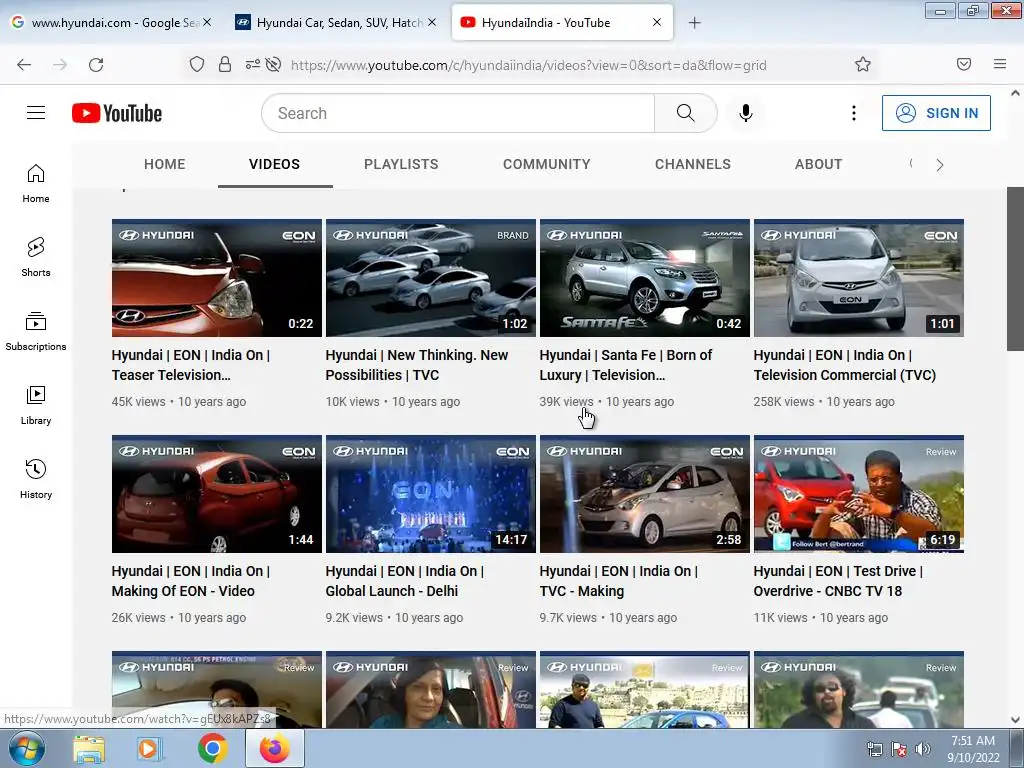Click the site security padlock icon
The image size is (1024, 768).
pyautogui.click(x=225, y=64)
